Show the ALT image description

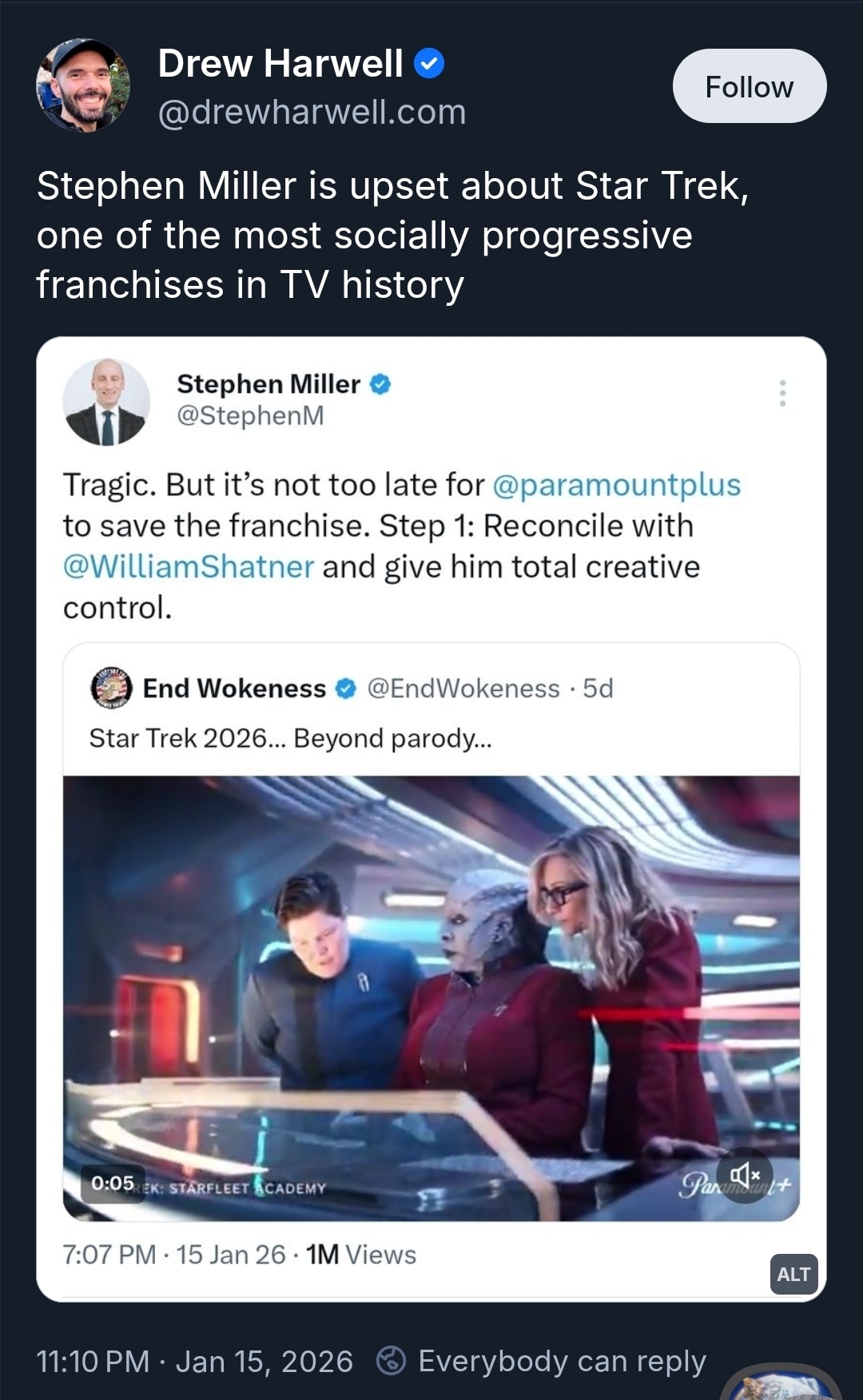click(x=793, y=1274)
